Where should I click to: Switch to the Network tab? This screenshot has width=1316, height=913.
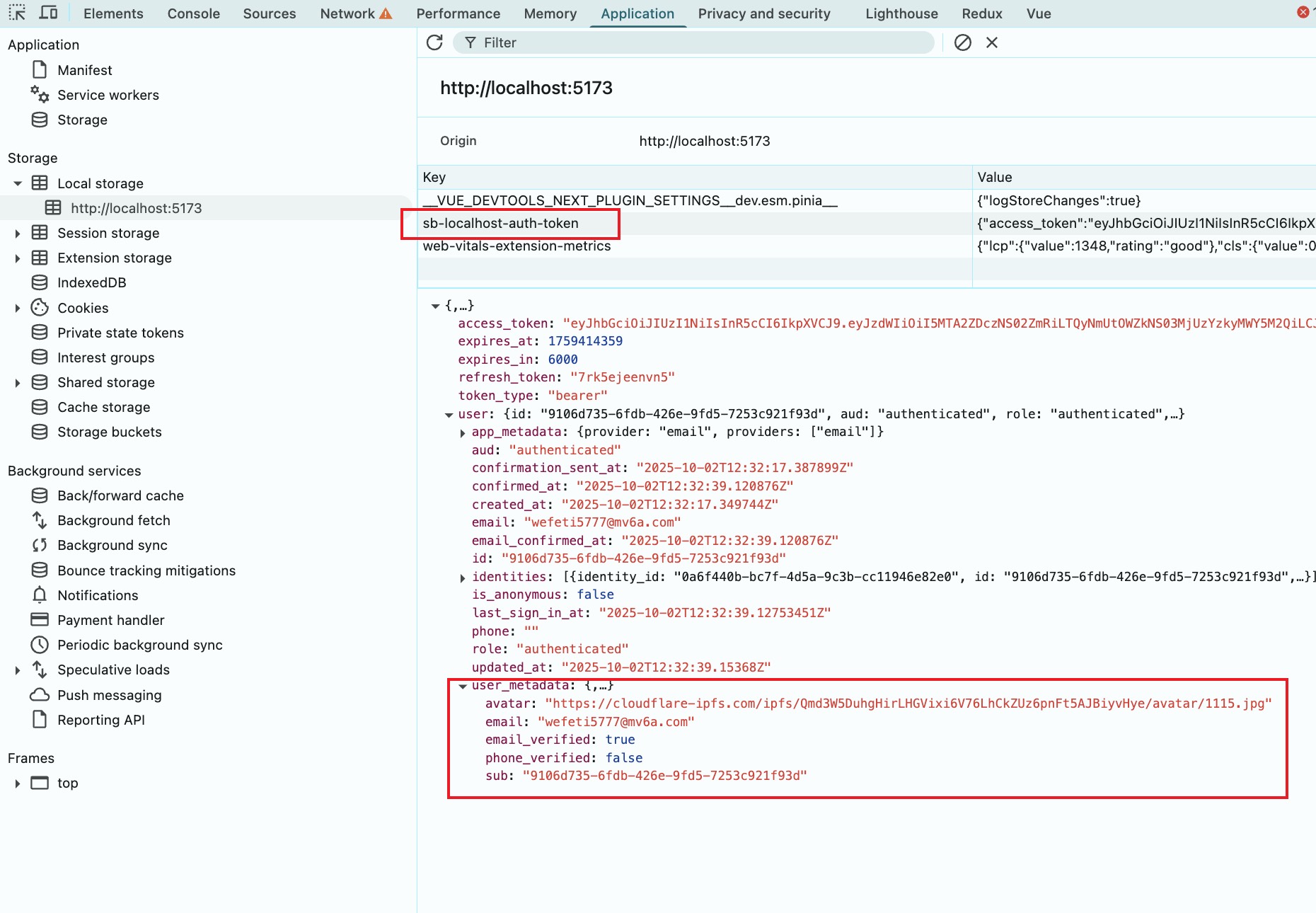click(347, 13)
